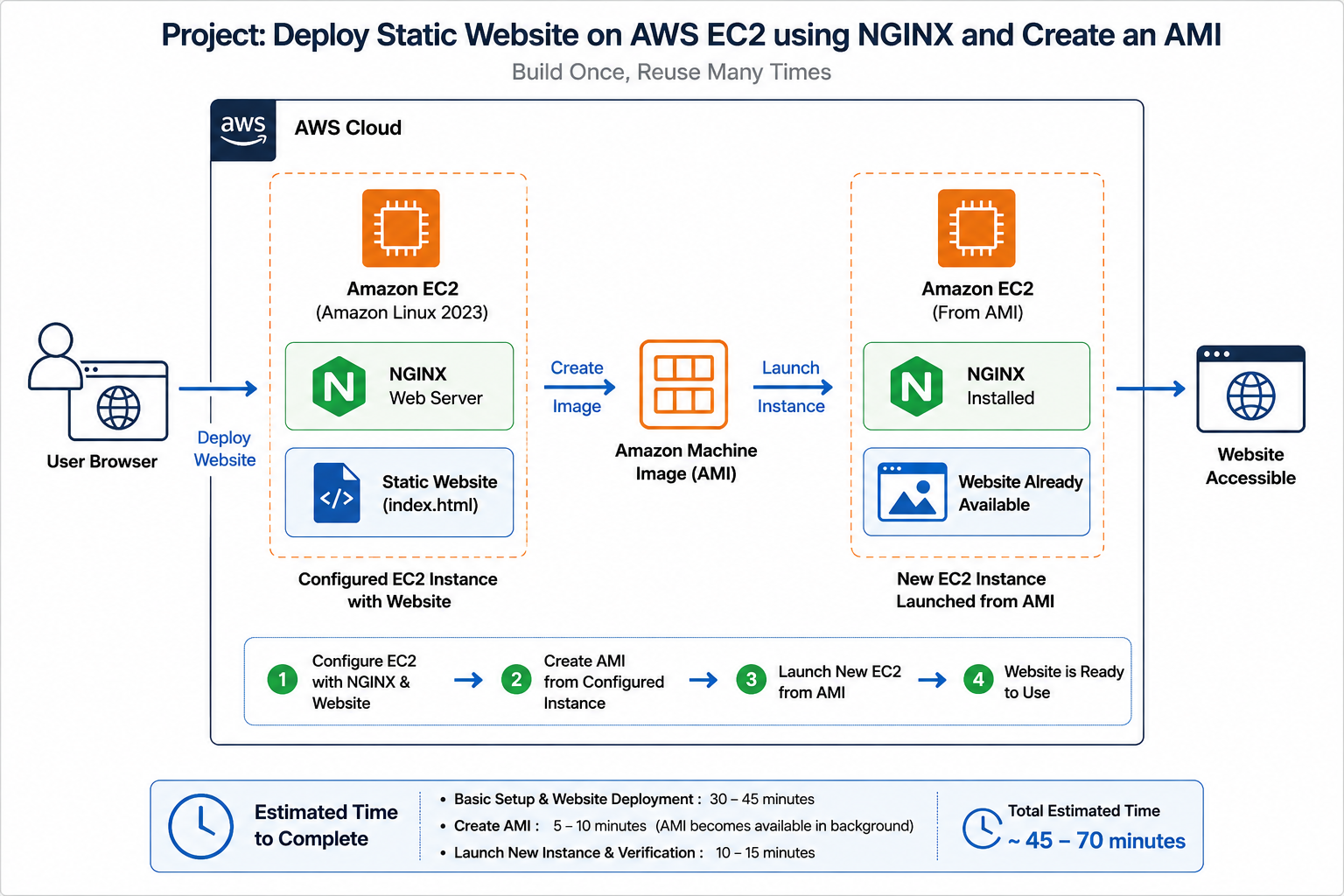Click the orange Amazon EC2 (Amazon Linux 2023) chip icon
1344x896 pixels.
401,228
